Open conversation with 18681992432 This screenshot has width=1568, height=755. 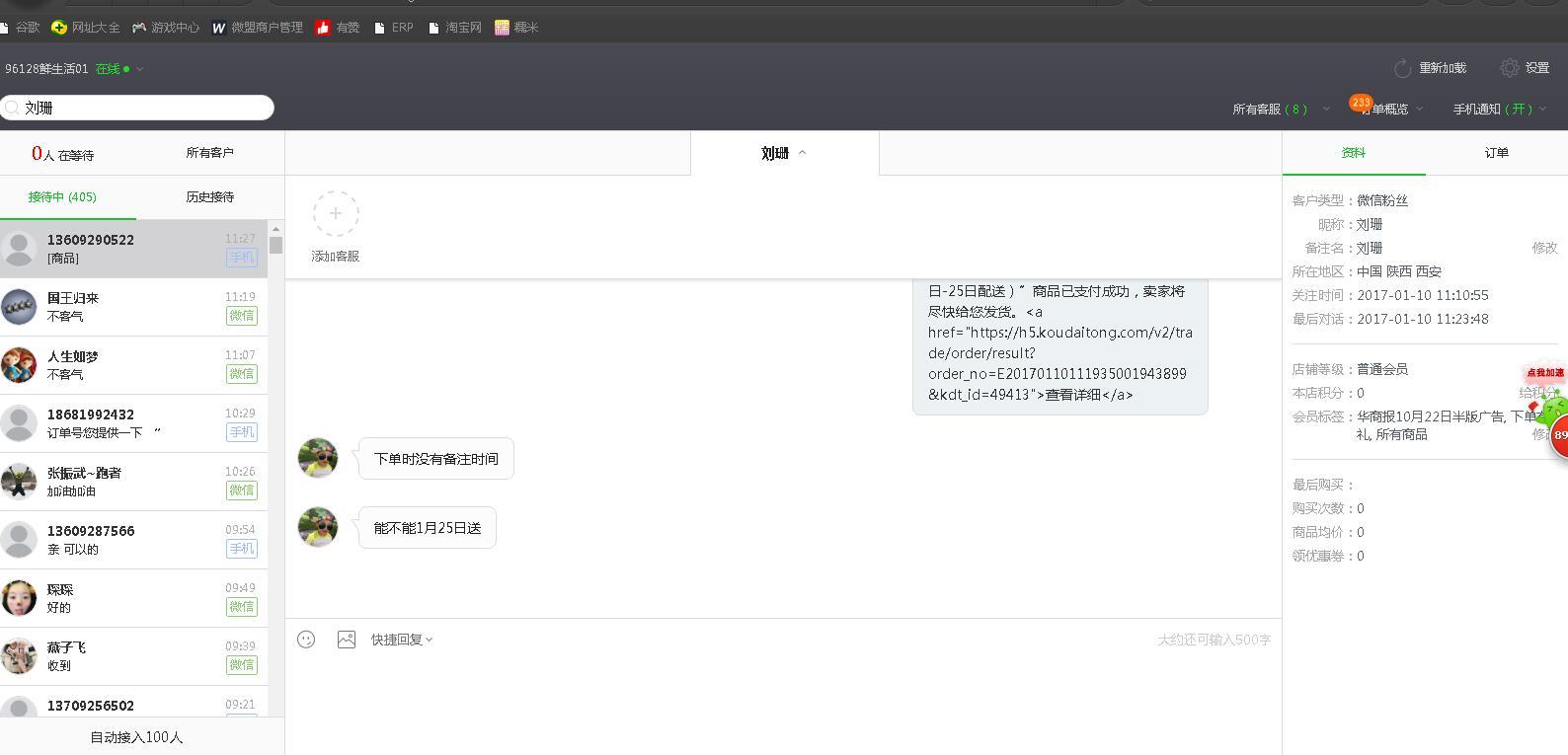click(x=133, y=423)
